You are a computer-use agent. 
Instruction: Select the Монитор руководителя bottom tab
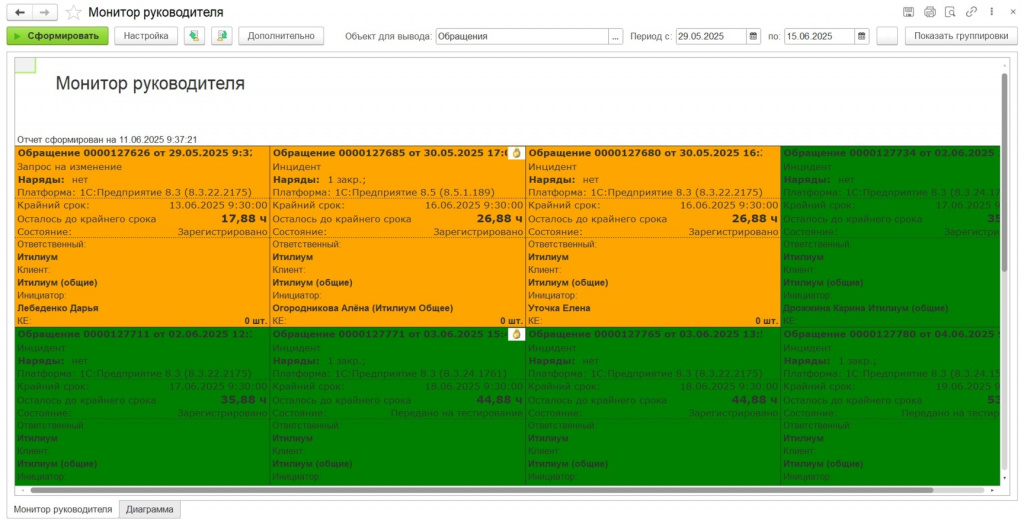click(63, 509)
